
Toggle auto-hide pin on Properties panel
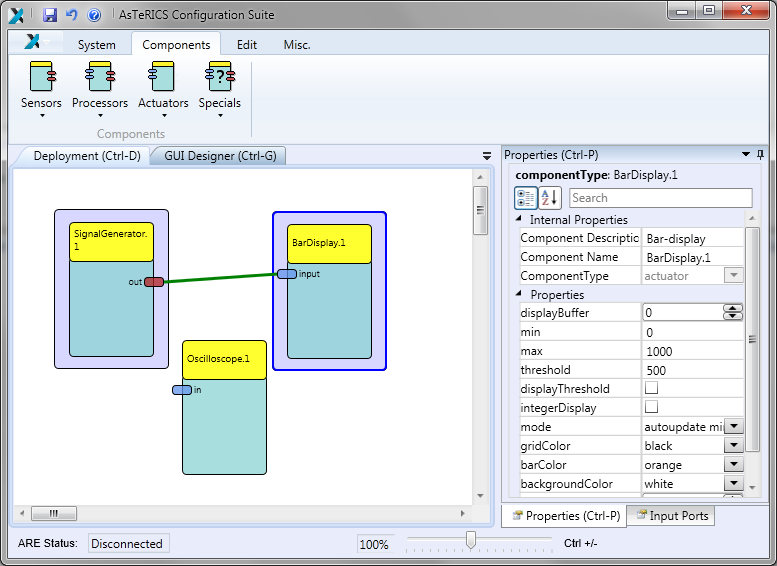tap(761, 155)
